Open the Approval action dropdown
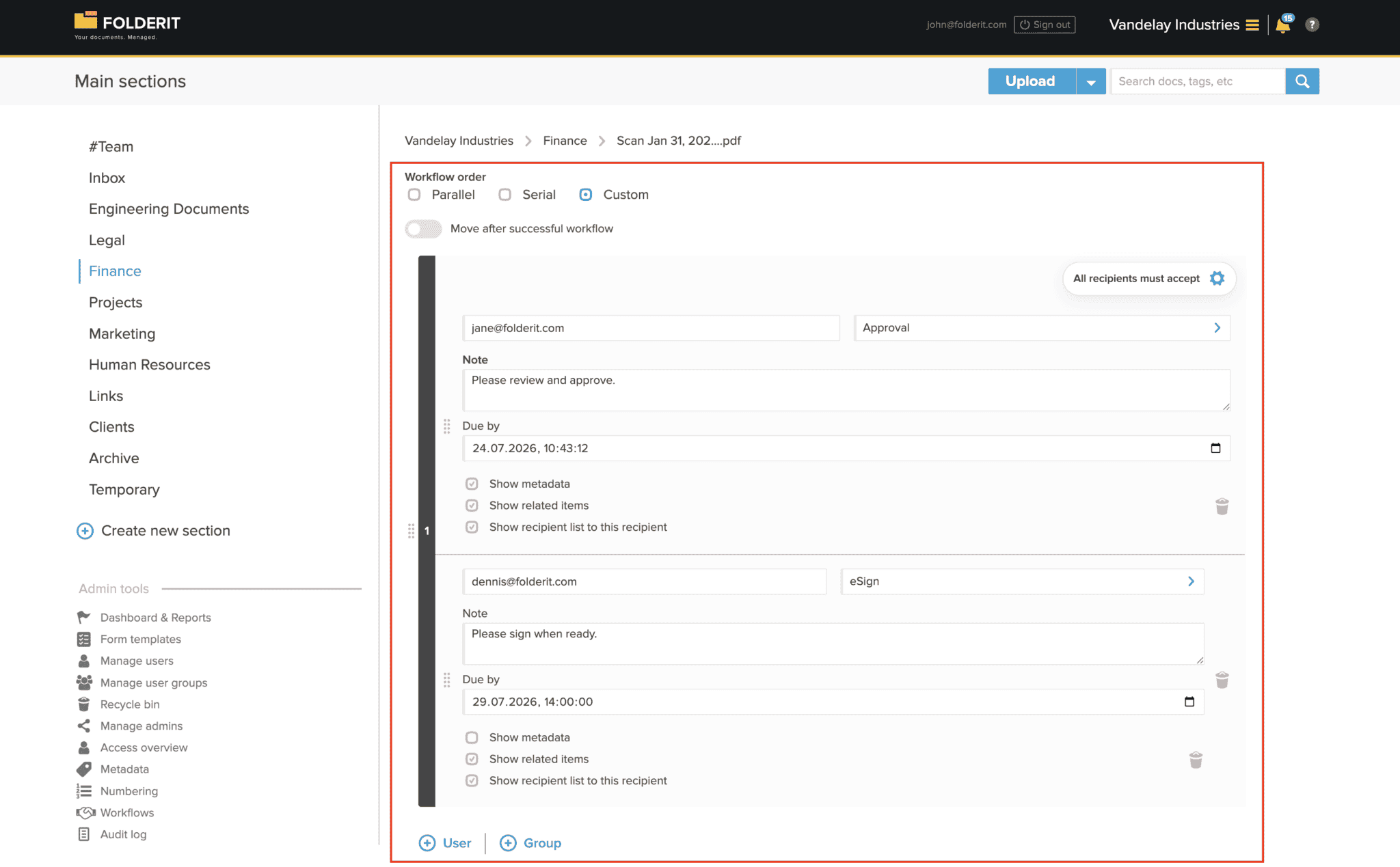 pos(1042,328)
